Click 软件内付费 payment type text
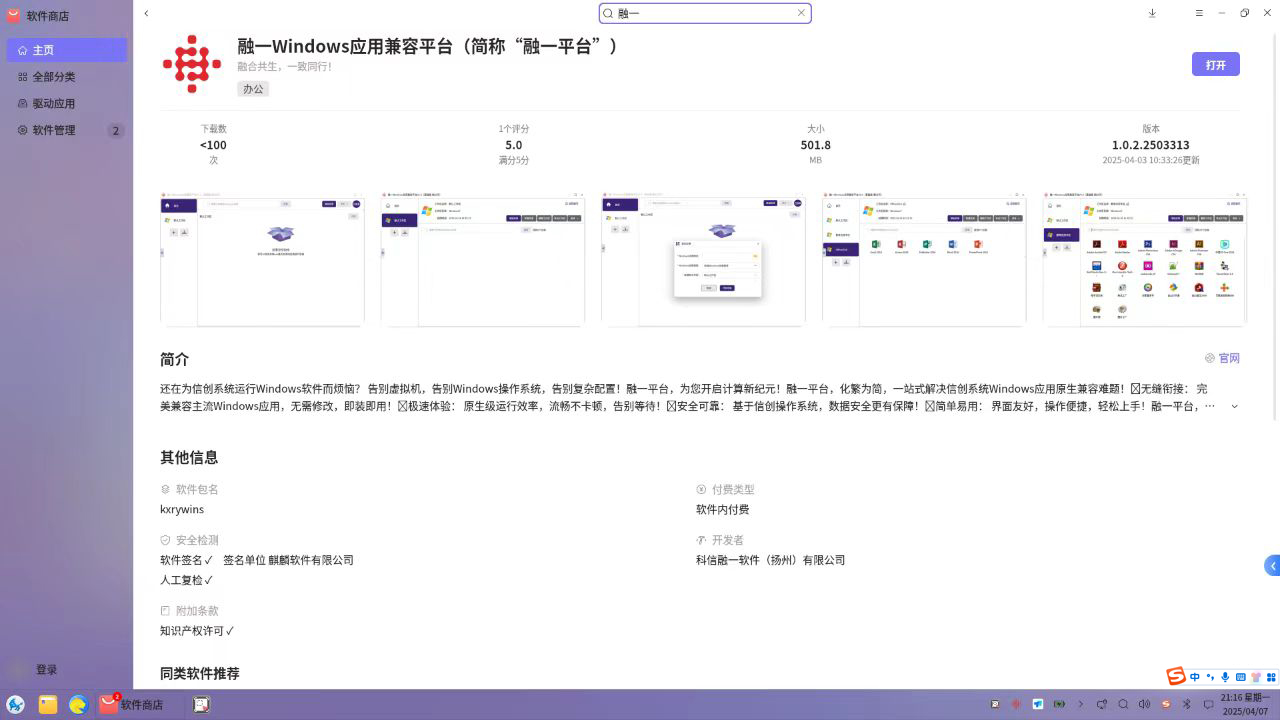The image size is (1280, 720). [x=723, y=510]
